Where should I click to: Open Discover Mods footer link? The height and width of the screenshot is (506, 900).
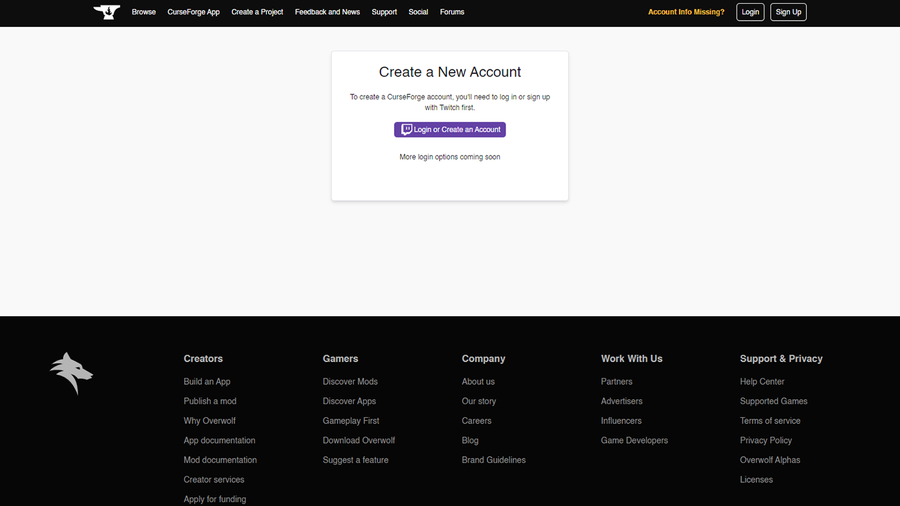pos(350,382)
